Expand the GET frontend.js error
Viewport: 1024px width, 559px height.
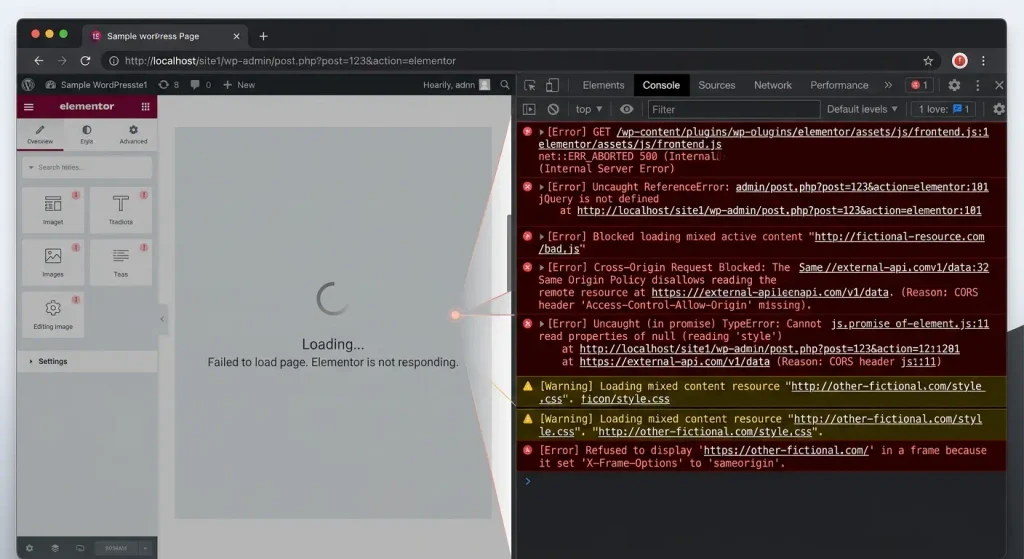click(541, 132)
